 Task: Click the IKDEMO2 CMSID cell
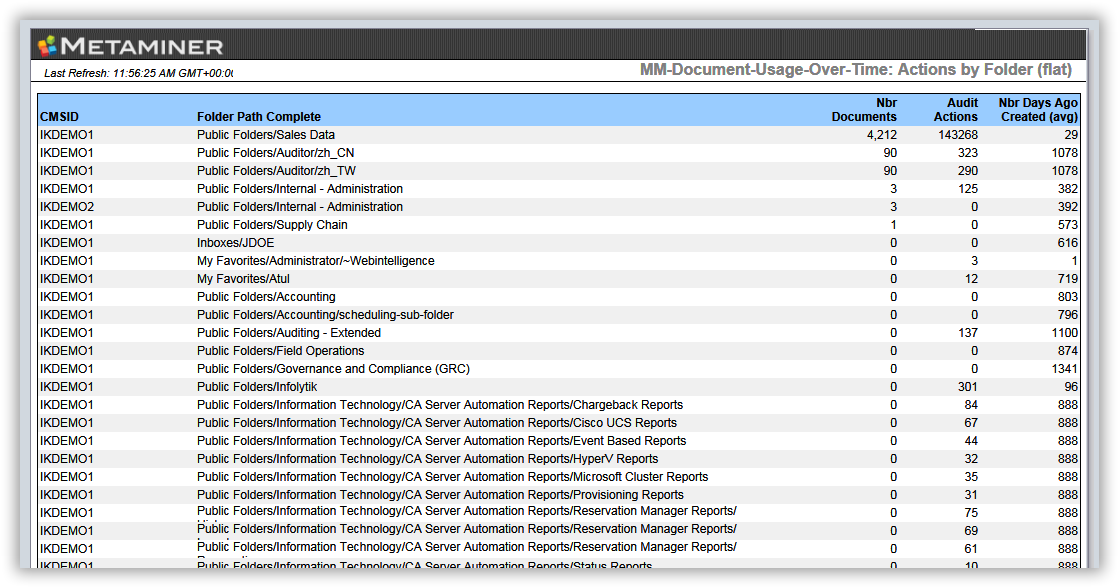click(x=67, y=207)
